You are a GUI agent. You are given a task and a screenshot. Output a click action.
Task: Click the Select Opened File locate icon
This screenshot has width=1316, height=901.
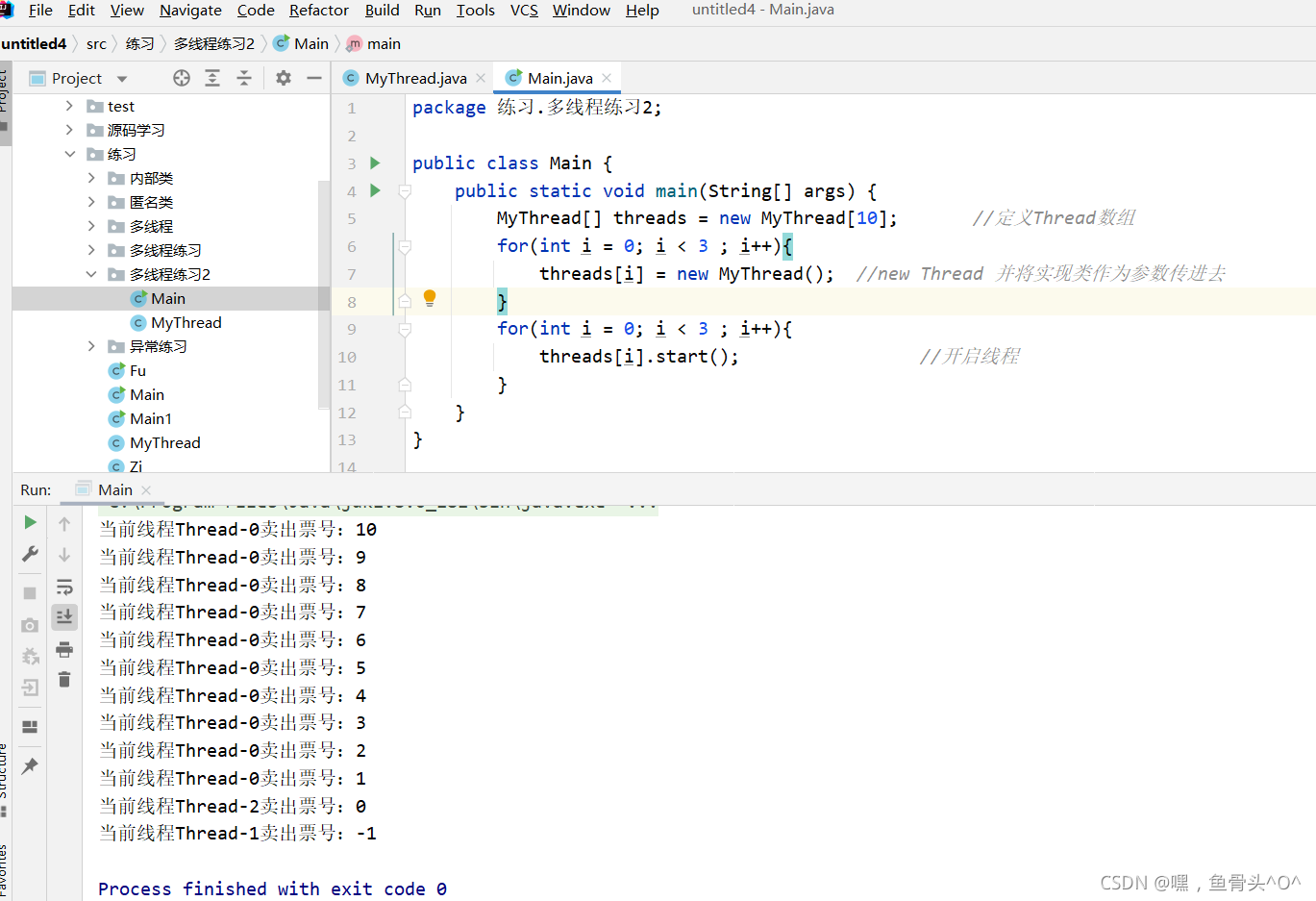(x=182, y=78)
